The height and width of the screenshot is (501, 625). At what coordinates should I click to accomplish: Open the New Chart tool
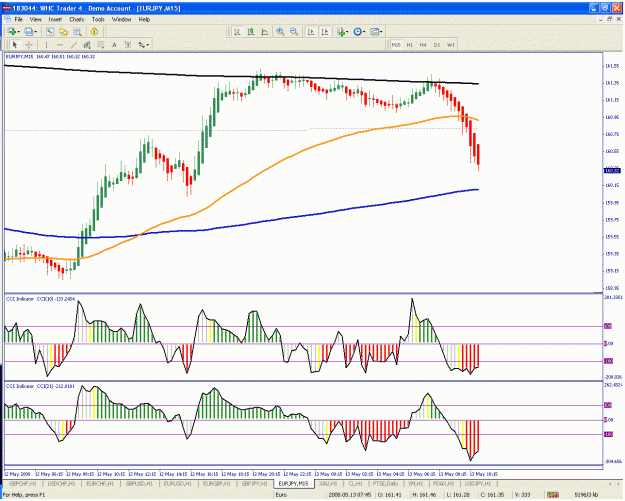click(12, 31)
